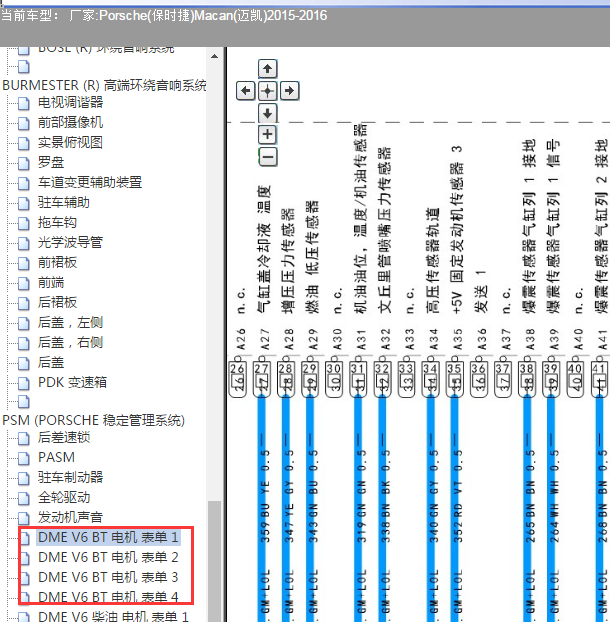This screenshot has height=622, width=610.
Task: Pan the wiring diagram up with the up arrow
Action: click(x=267, y=69)
